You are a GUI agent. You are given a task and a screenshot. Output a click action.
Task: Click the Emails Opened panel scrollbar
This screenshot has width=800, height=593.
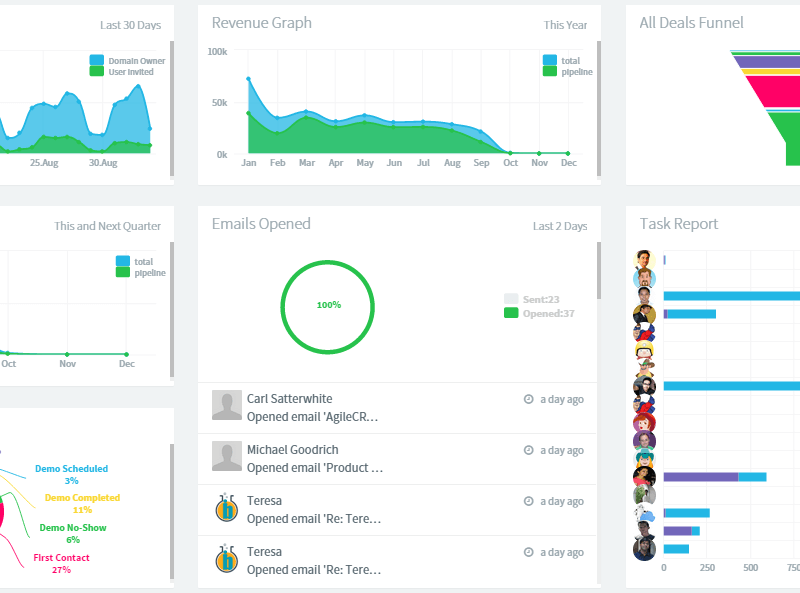tap(598, 270)
